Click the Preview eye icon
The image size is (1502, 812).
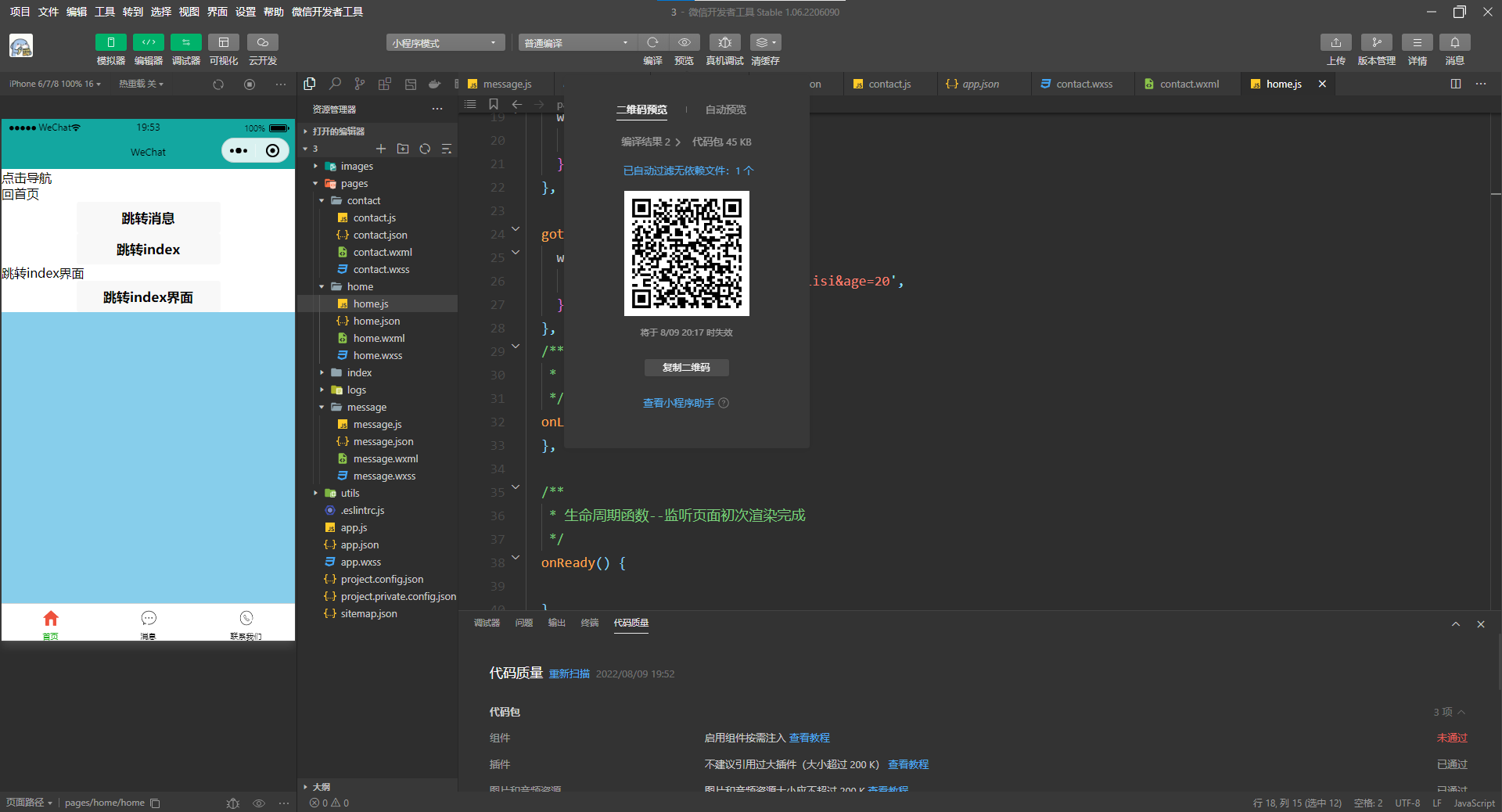pos(685,42)
